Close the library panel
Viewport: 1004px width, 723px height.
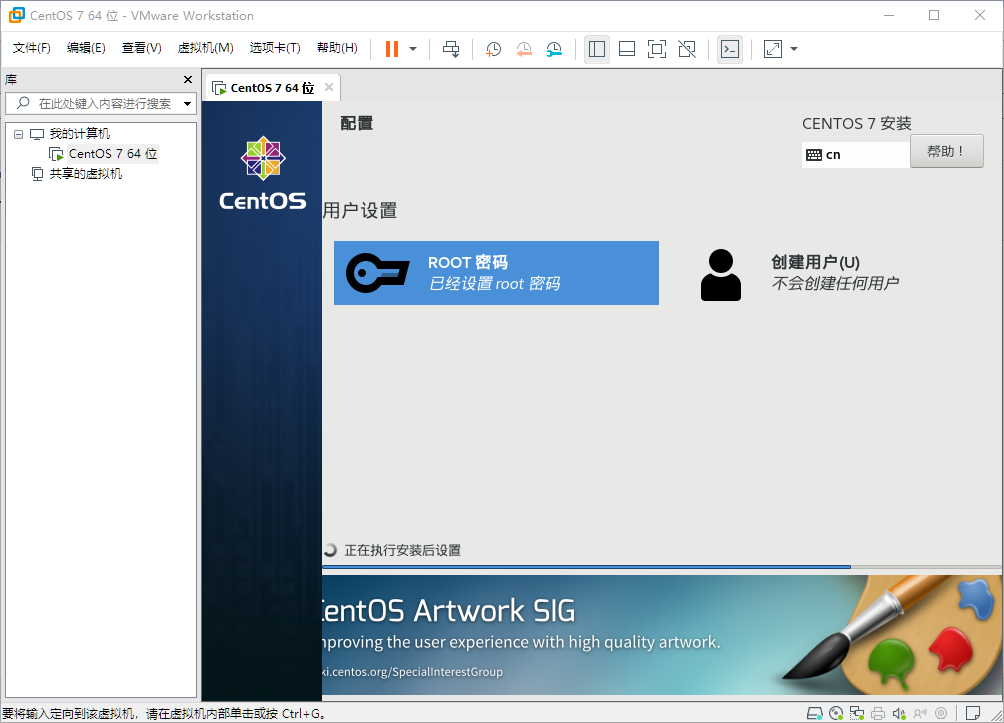pos(188,79)
